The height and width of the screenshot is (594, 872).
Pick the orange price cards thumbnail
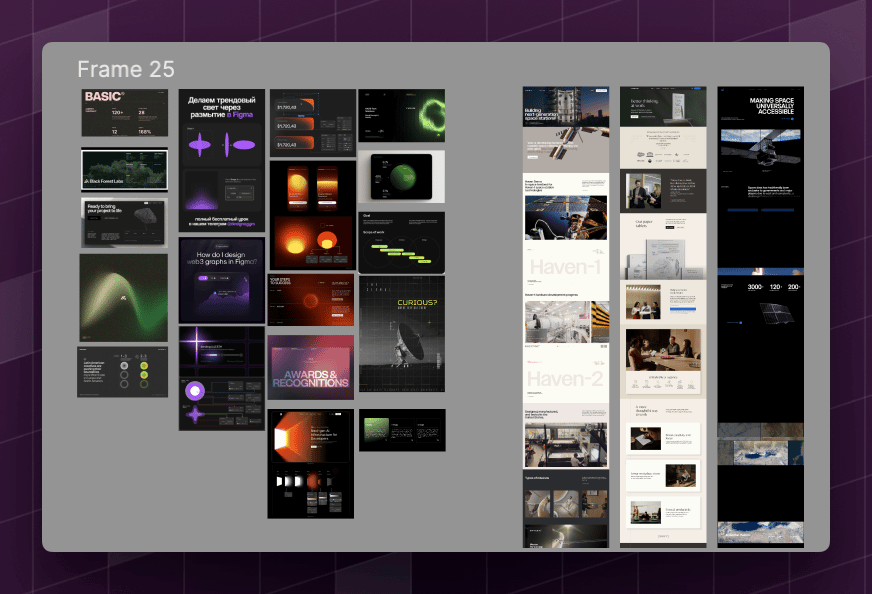pos(313,123)
